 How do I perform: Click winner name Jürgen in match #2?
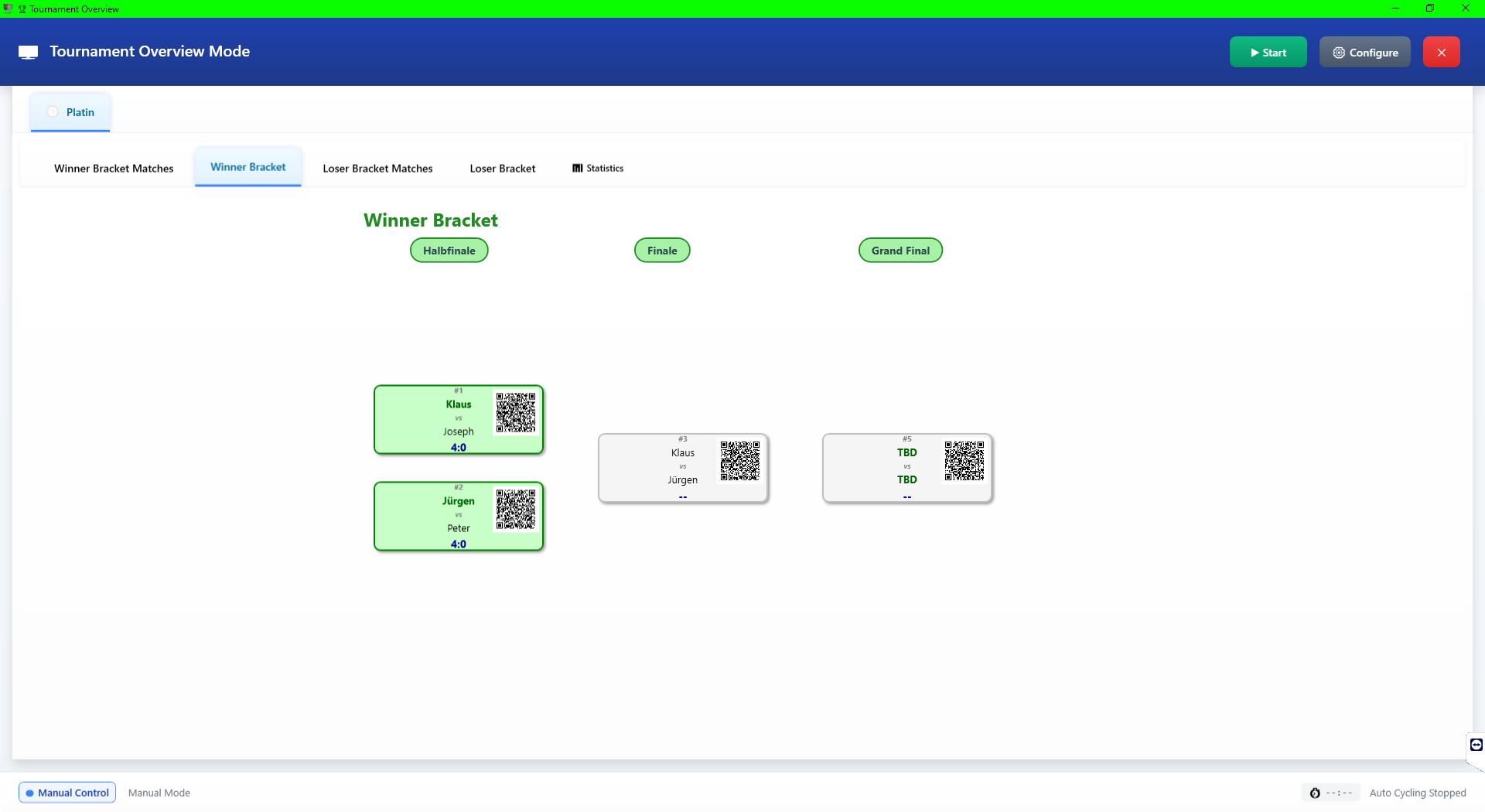[x=458, y=501]
